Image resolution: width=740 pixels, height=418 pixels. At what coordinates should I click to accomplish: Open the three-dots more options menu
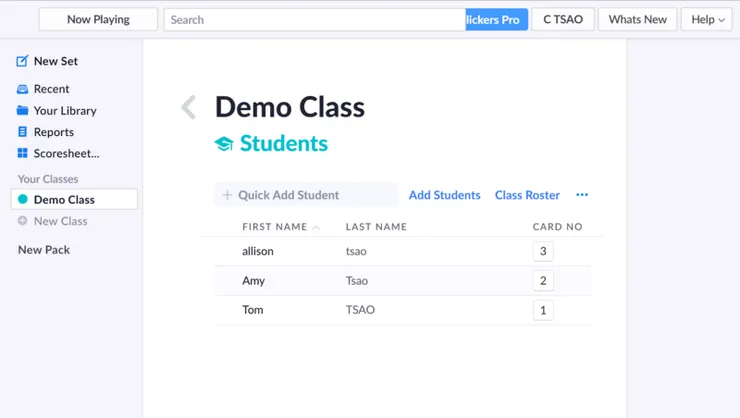[582, 195]
